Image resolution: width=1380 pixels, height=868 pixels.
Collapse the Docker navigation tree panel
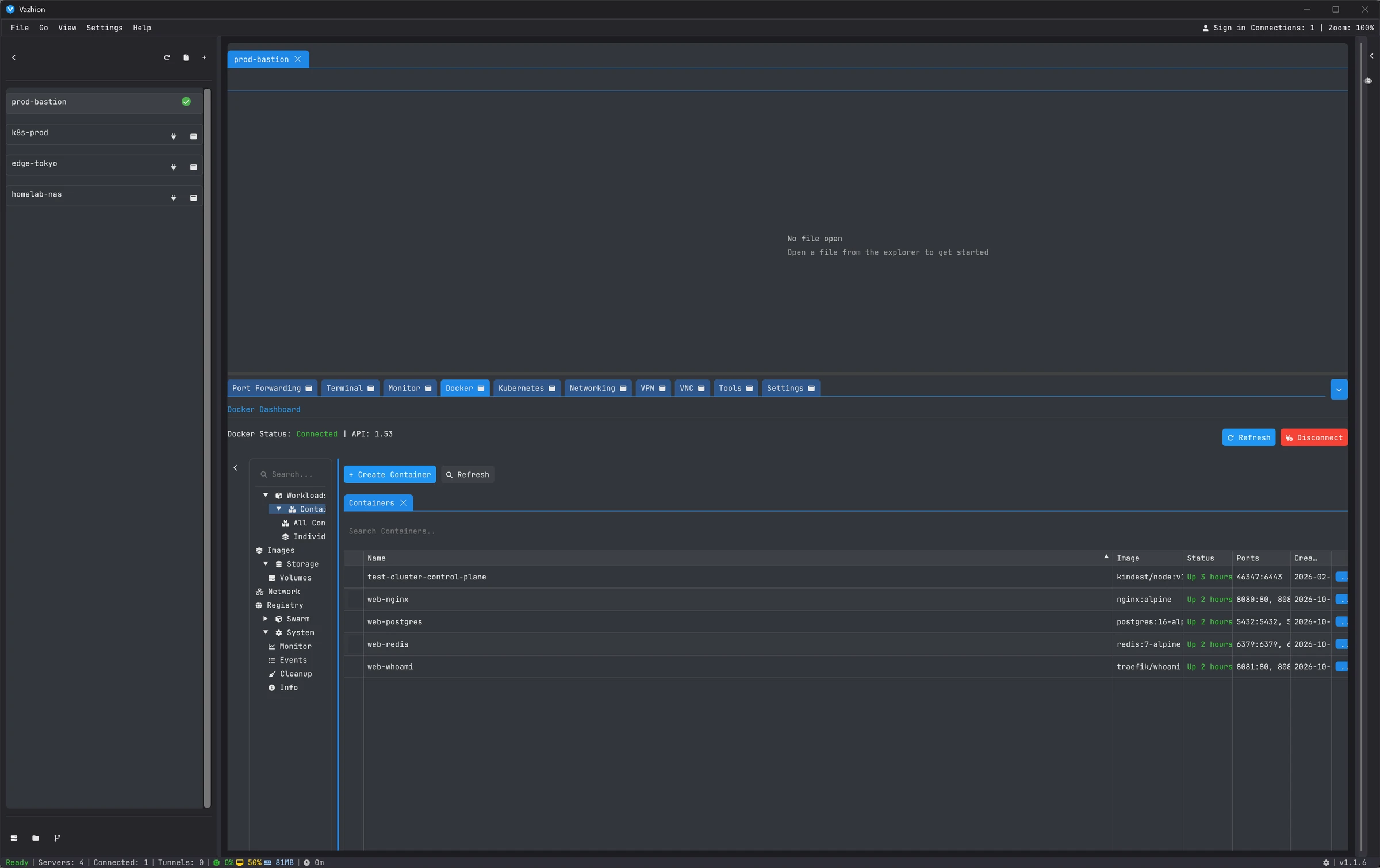pyautogui.click(x=235, y=468)
